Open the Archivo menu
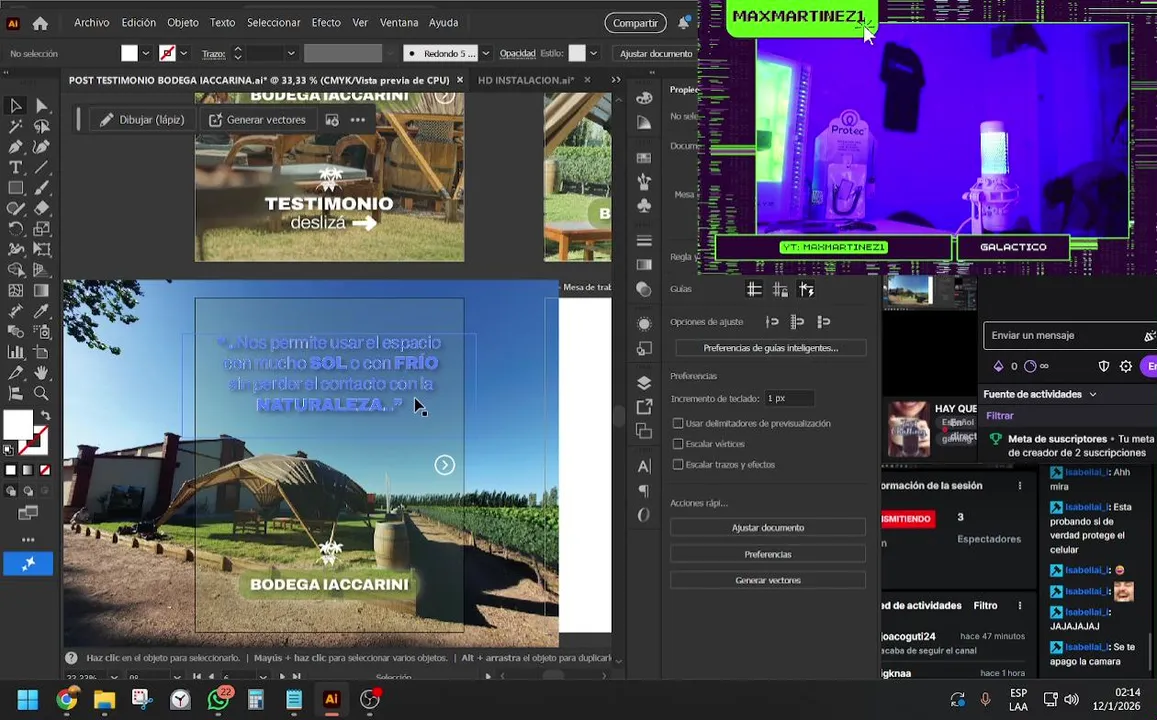This screenshot has height=720, width=1157. 91,23
